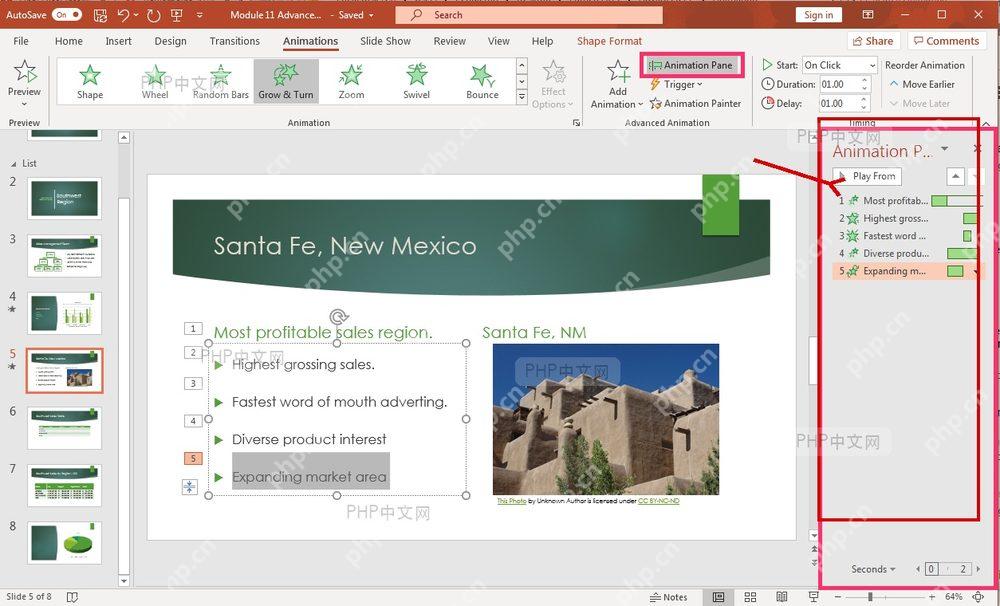Select slide 2 thumbnail
The image size is (1000, 606).
point(64,198)
